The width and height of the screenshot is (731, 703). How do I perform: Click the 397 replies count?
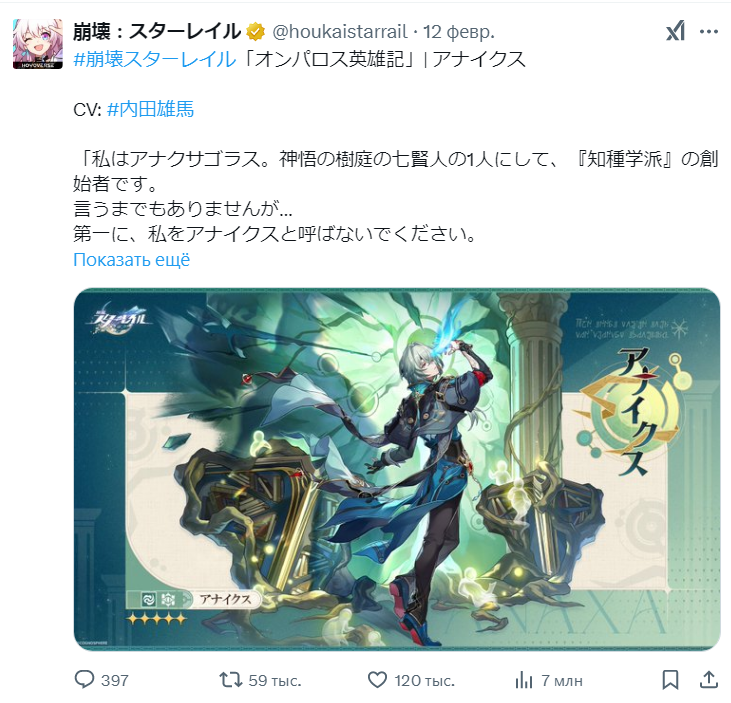point(115,680)
